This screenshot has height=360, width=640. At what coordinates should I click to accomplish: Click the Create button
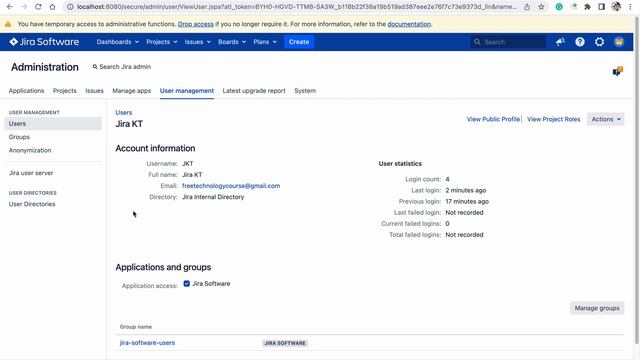[299, 42]
